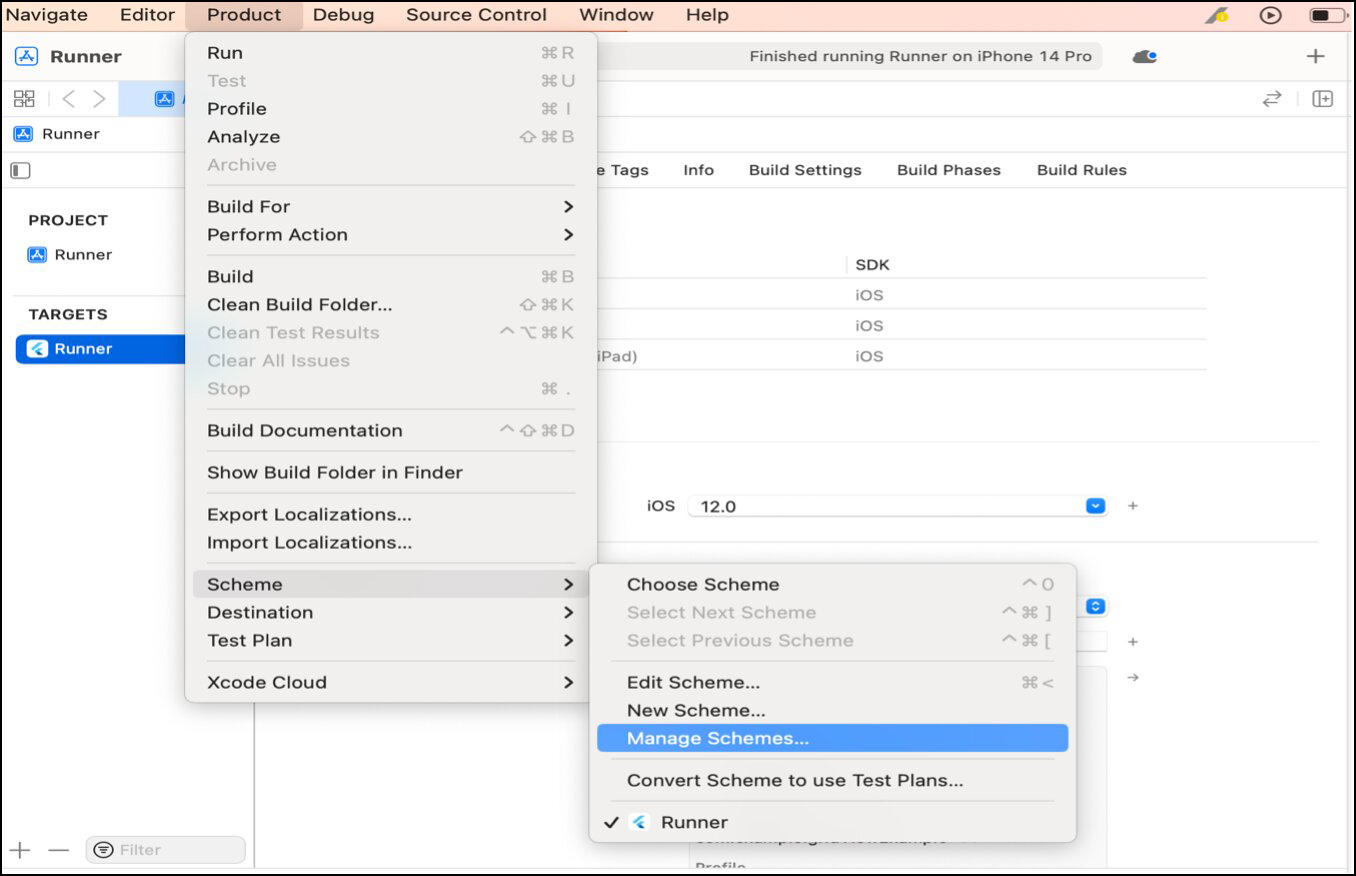Click Edit Scheme menu entry

[x=692, y=683]
